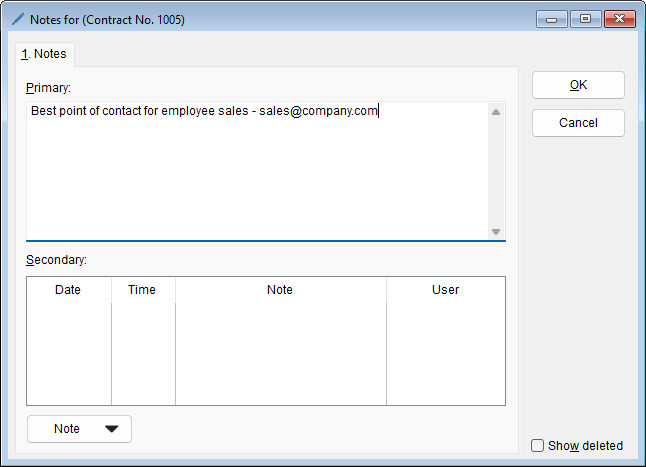
Task: Cancel the notes dialog
Action: [578, 123]
